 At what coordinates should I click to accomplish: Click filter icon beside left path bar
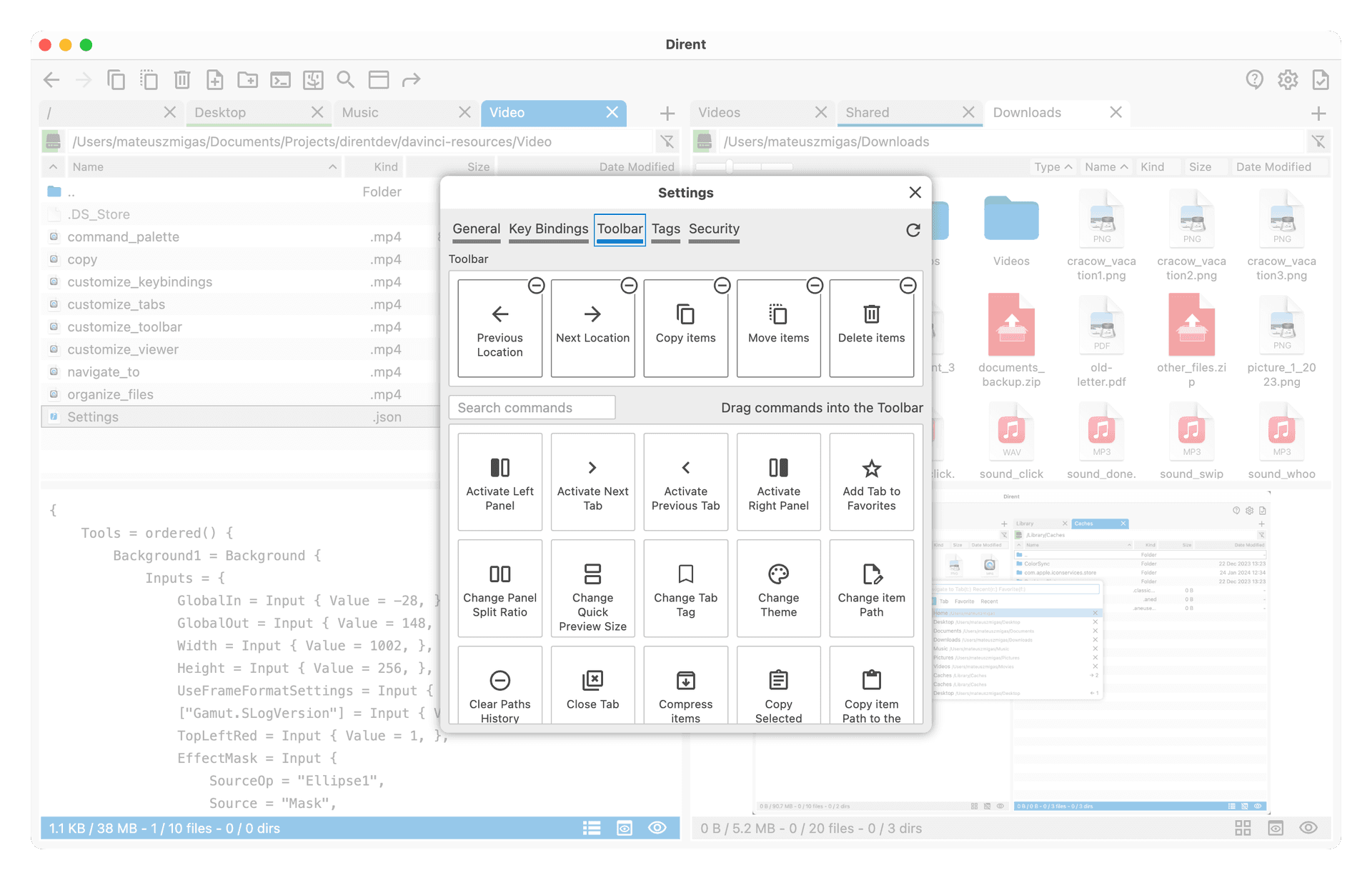pyautogui.click(x=667, y=141)
